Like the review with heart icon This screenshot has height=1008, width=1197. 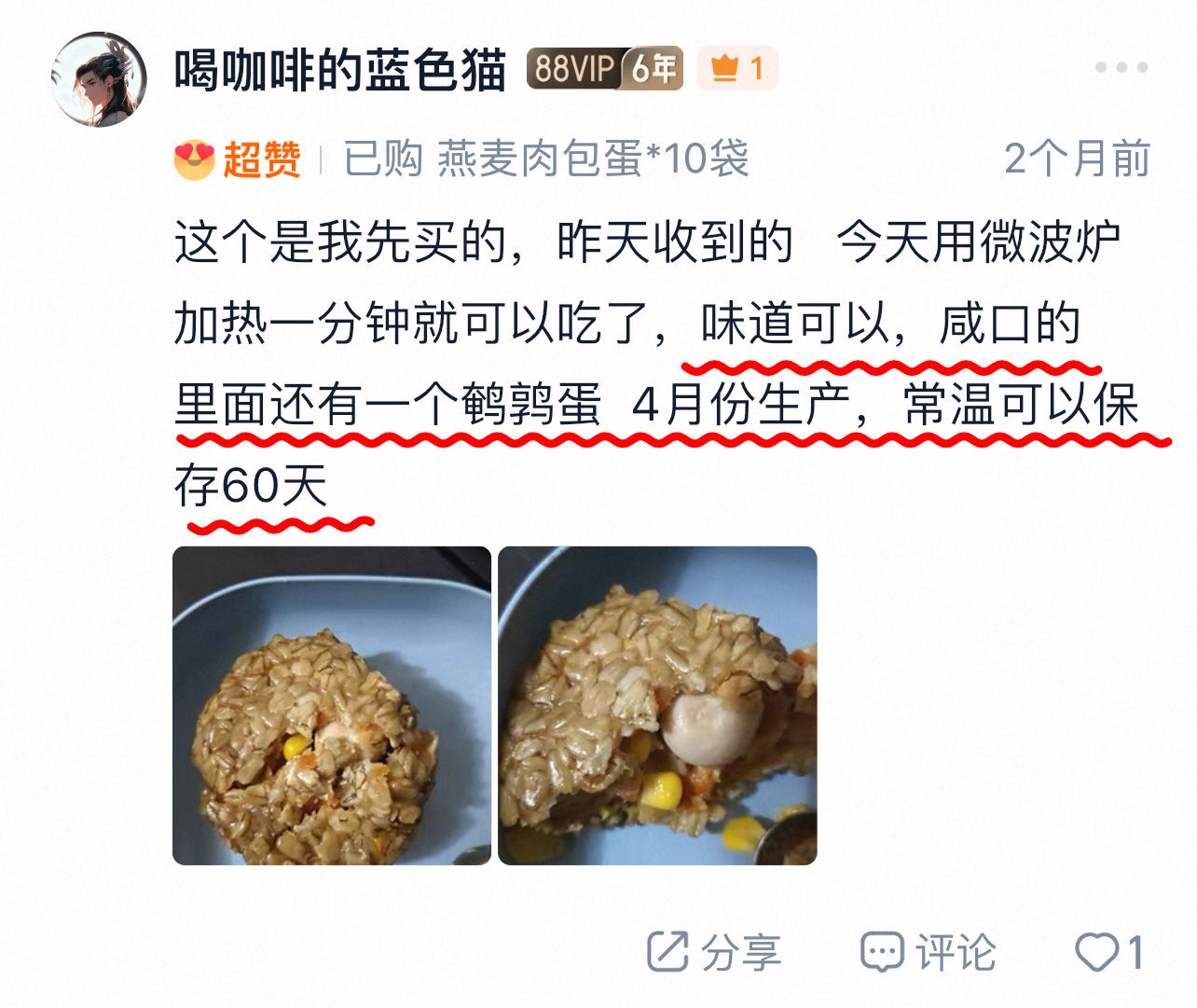click(1096, 952)
